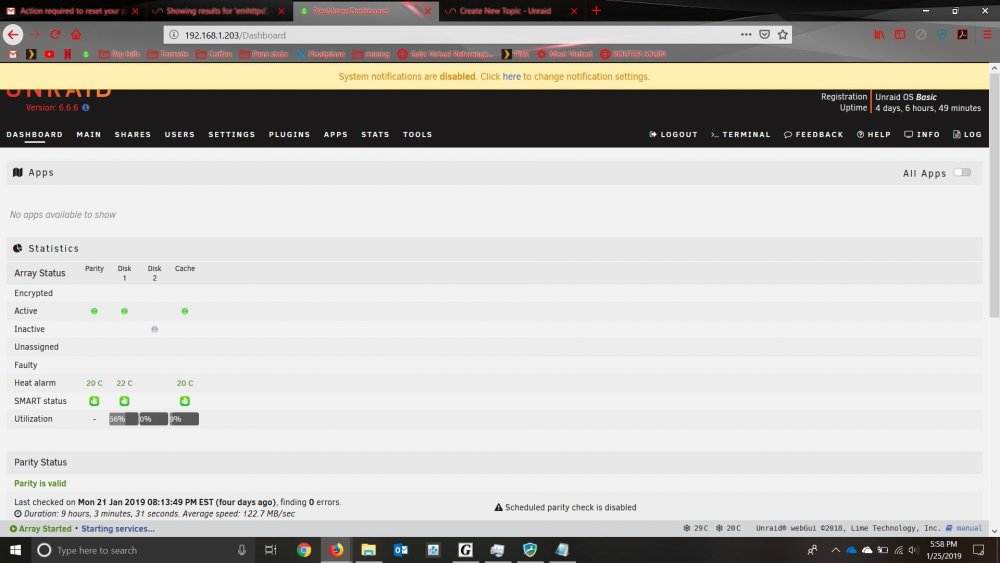Image resolution: width=1000 pixels, height=563 pixels.
Task: Click the Adobe Acrobat extension icon
Action: pos(962,34)
